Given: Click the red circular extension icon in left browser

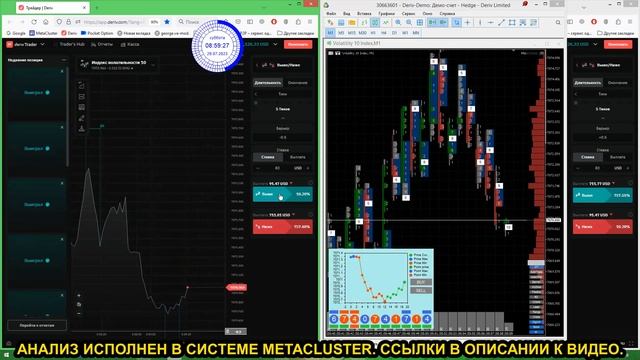Looking at the screenshot, I should [x=274, y=22].
